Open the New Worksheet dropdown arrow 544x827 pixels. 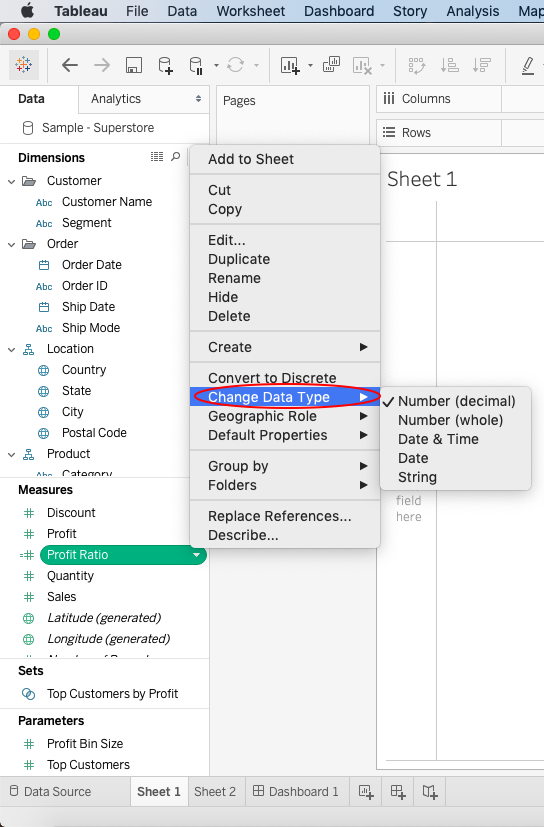click(x=310, y=65)
